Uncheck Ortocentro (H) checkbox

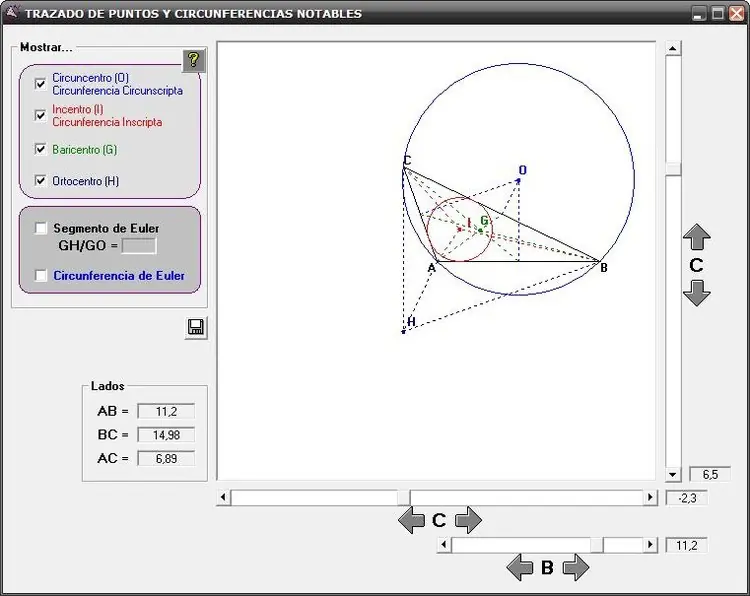coord(41,180)
